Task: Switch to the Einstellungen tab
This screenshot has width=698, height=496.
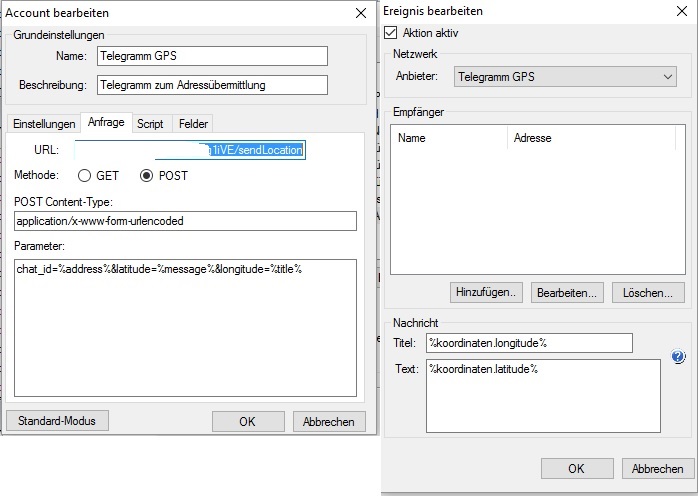Action: pyautogui.click(x=44, y=124)
